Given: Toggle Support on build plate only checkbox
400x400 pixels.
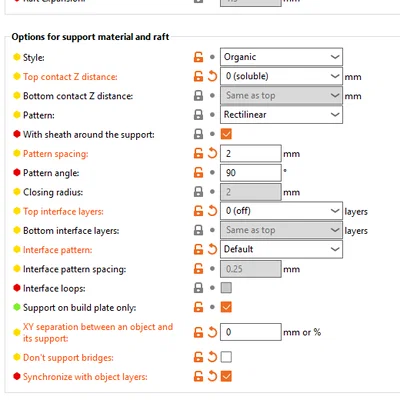Looking at the screenshot, I should pos(226,307).
